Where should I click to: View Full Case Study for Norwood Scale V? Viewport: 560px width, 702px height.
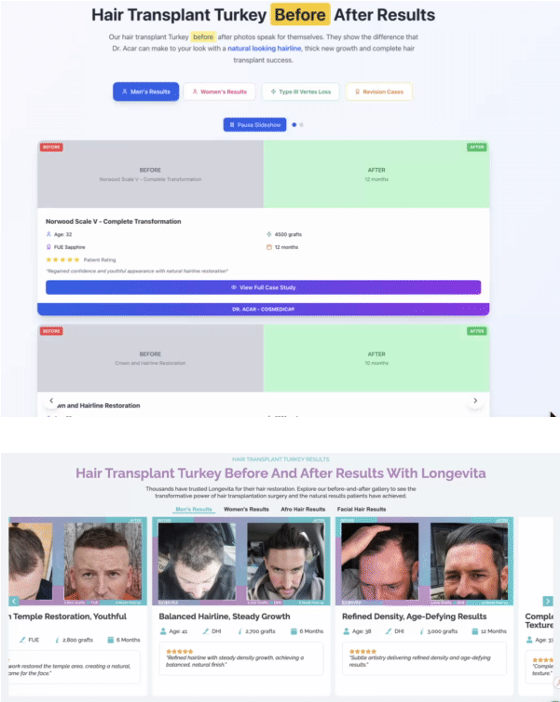pos(263,287)
